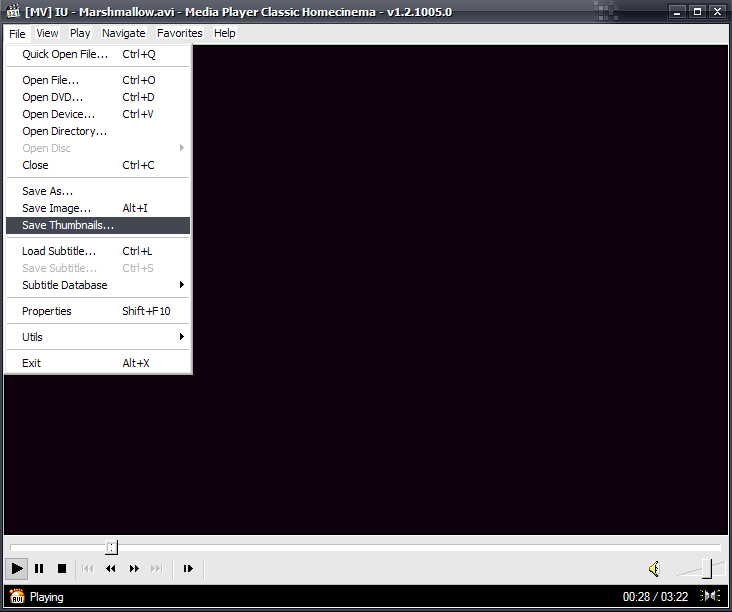
Task: Skip to previous track icon
Action: tap(87, 569)
